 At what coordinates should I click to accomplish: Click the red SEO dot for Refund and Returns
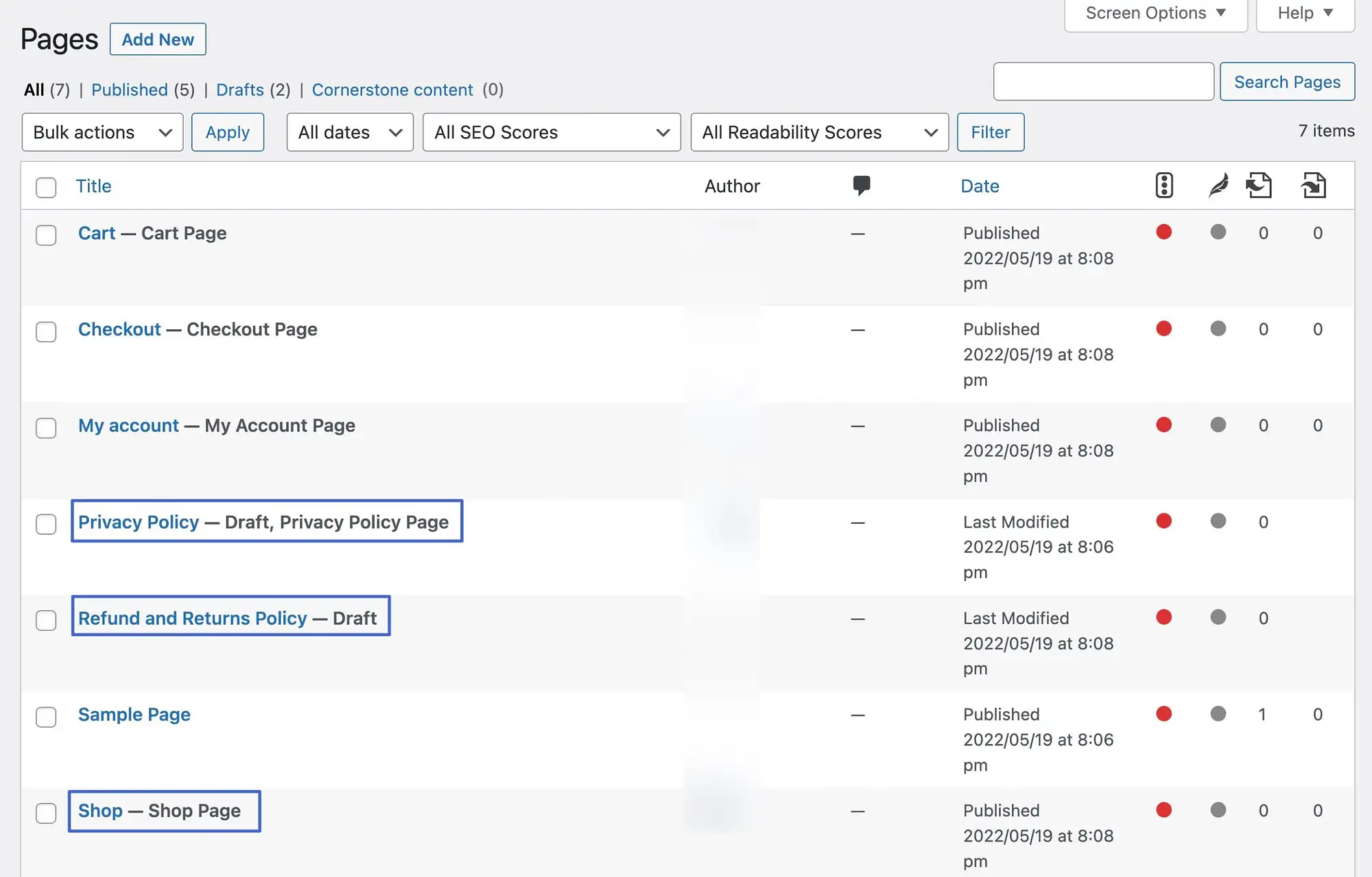tap(1163, 617)
